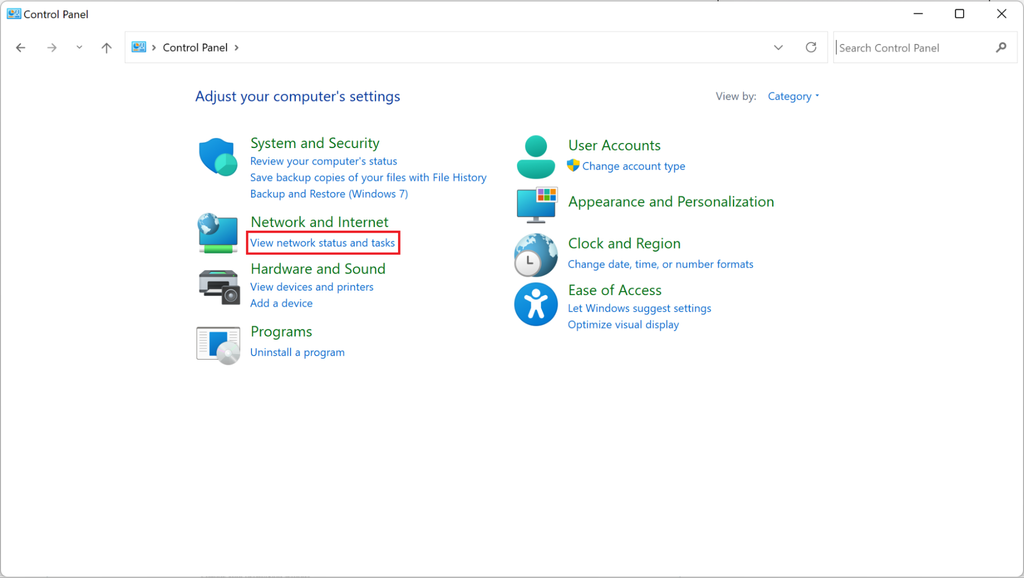Open the back-button recent pages chevron

[x=78, y=47]
